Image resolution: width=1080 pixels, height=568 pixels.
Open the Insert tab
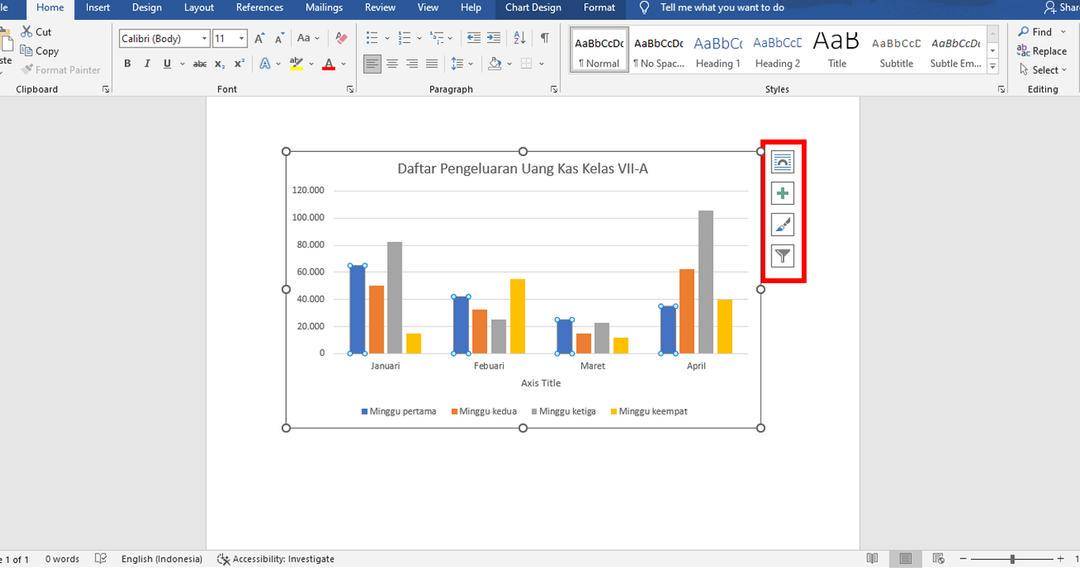98,8
